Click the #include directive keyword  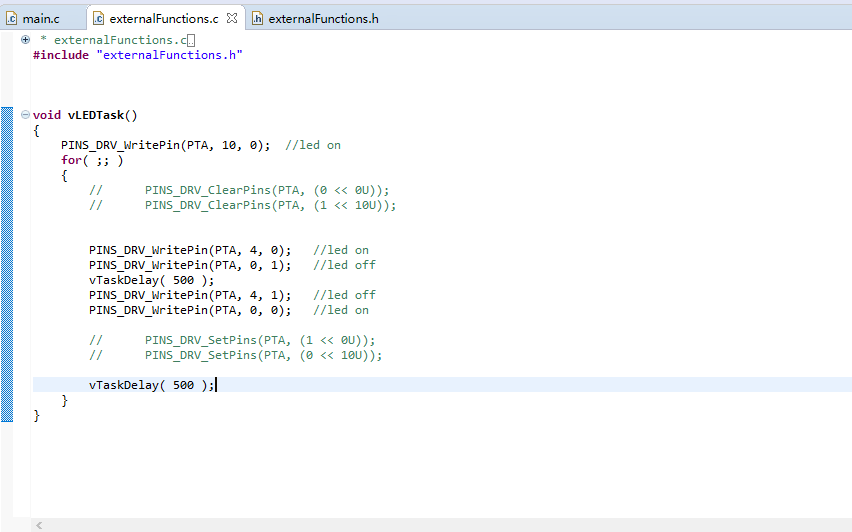tap(61, 55)
